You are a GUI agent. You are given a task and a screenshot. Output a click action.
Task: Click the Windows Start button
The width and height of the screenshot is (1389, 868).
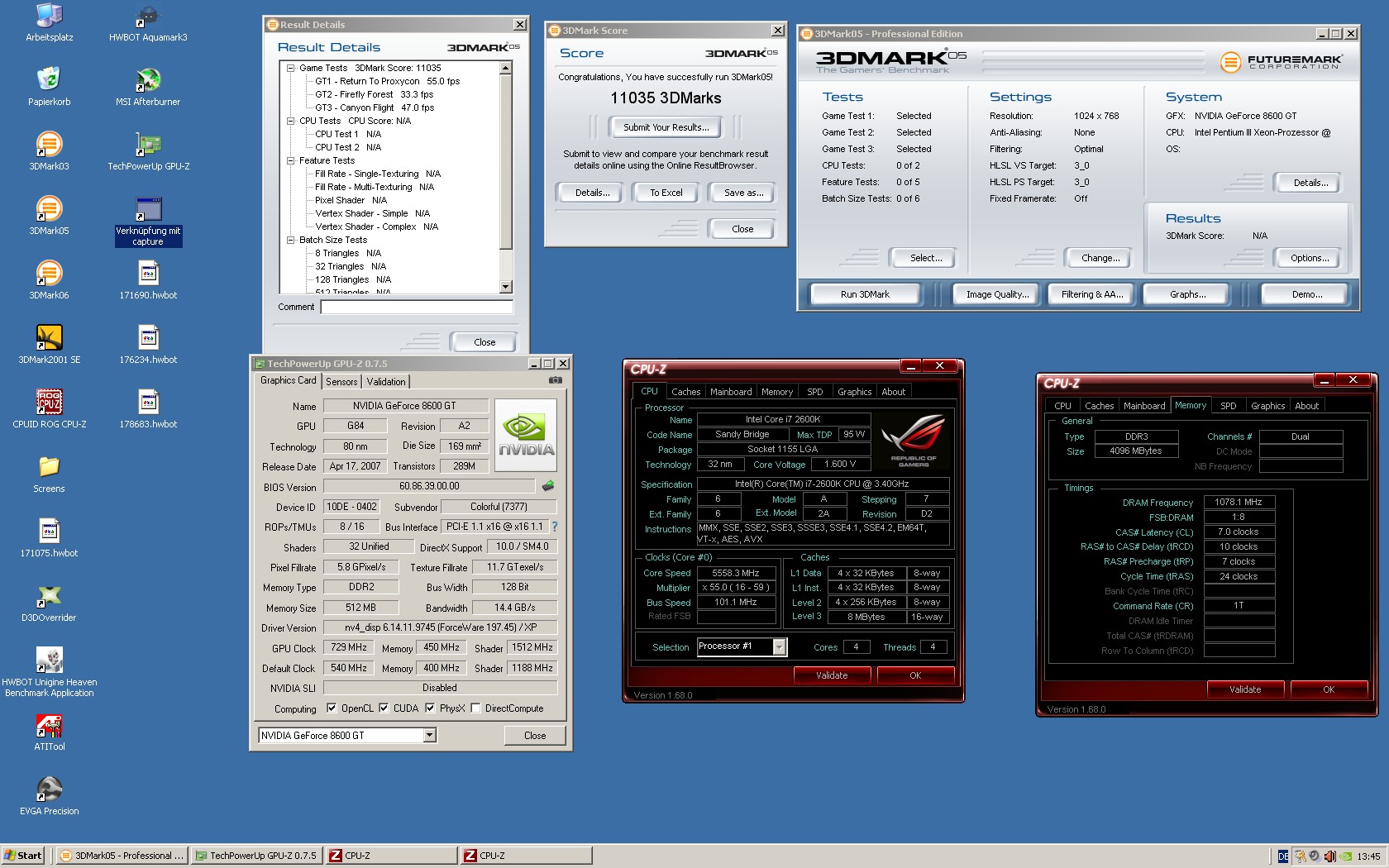point(23,856)
